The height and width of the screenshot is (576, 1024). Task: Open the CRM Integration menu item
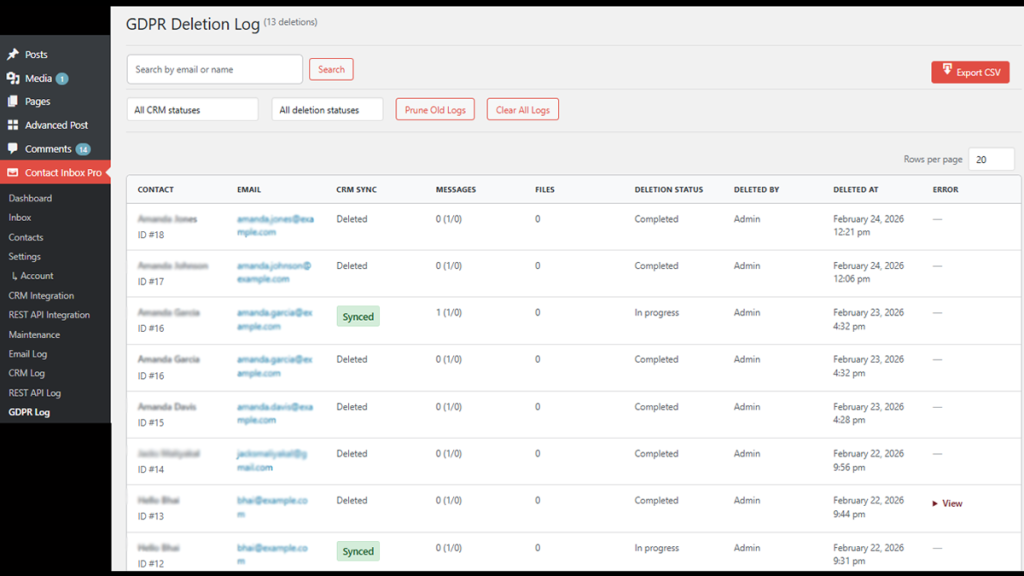click(41, 296)
